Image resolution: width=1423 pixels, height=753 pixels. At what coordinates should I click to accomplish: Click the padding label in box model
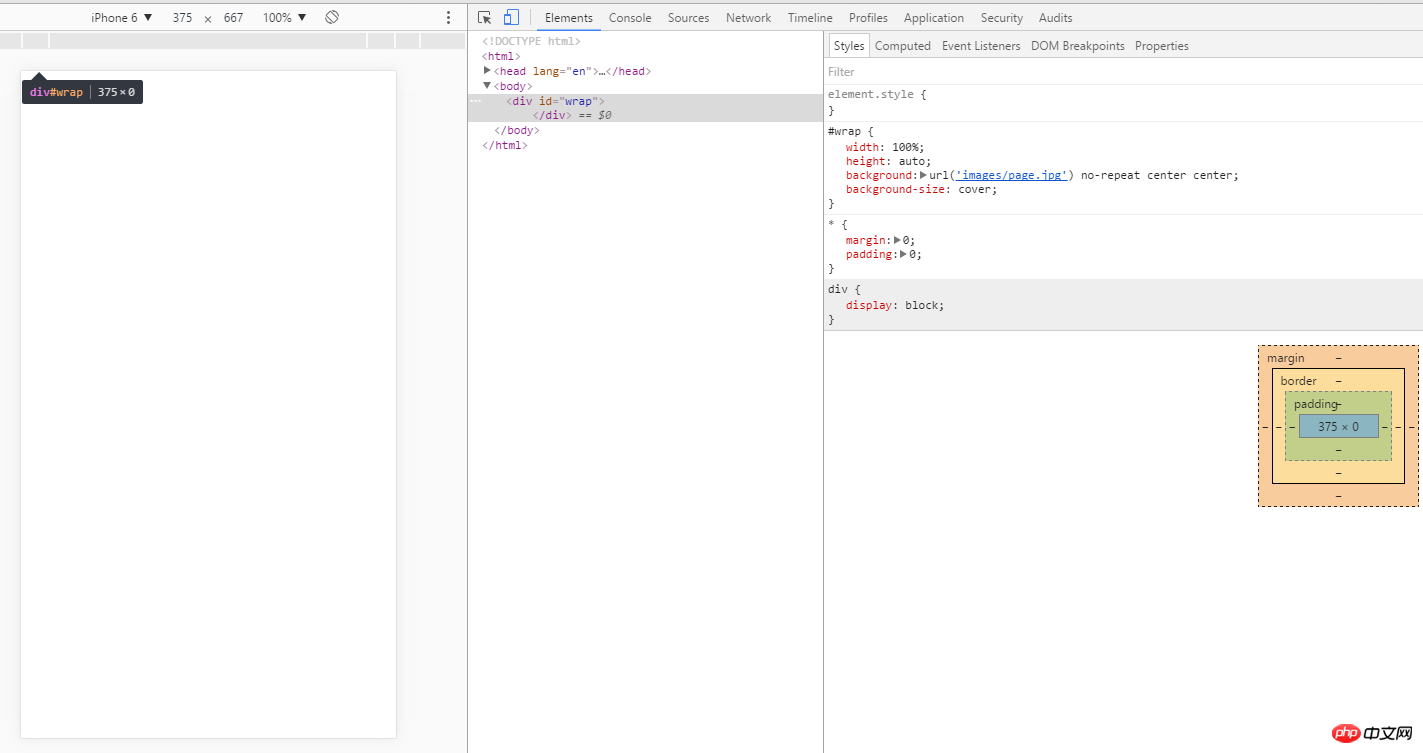coord(1315,404)
